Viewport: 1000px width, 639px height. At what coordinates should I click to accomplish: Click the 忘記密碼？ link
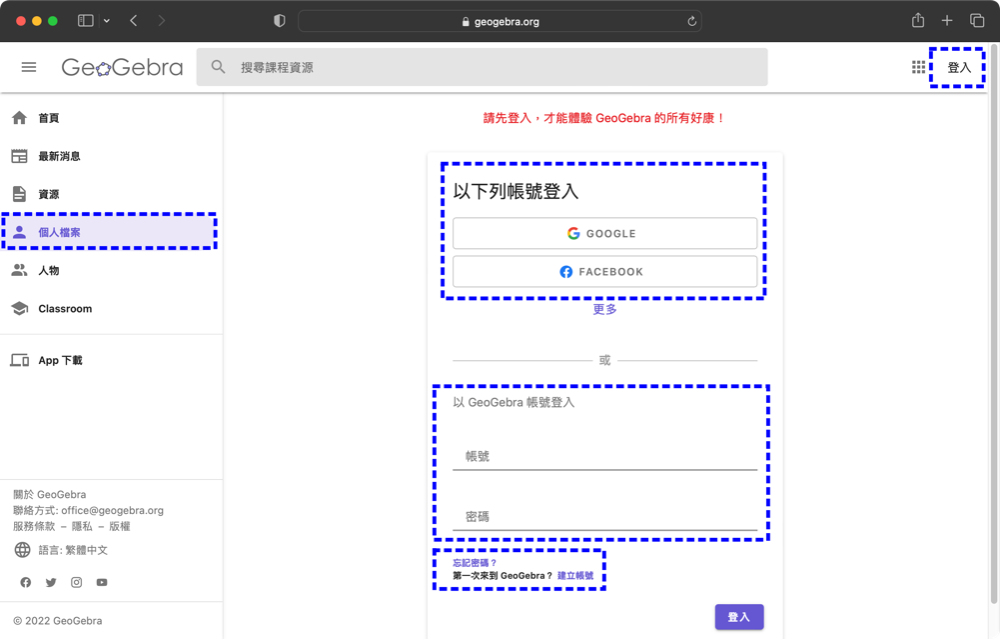click(474, 562)
